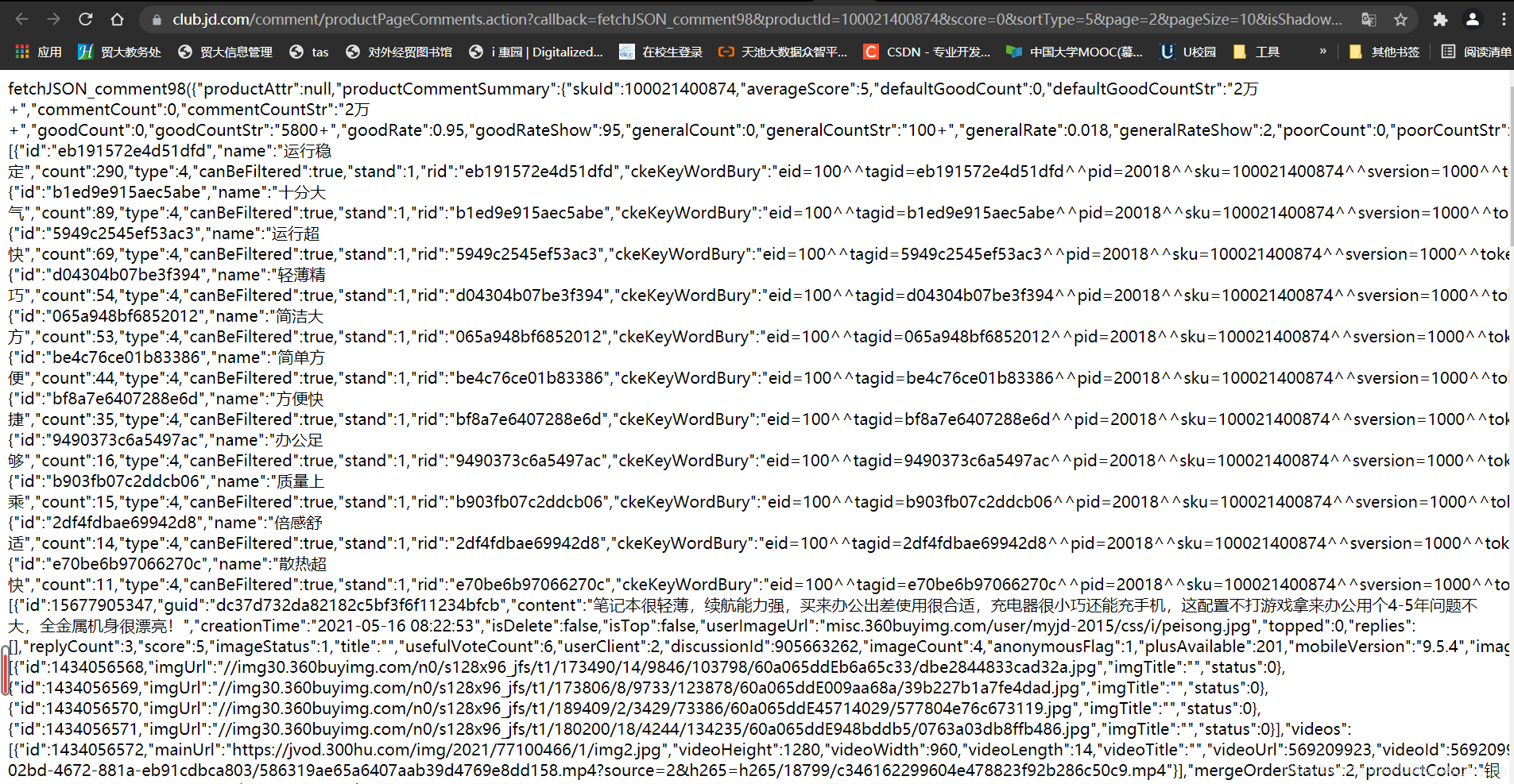View site security lock info
The width and height of the screenshot is (1514, 784).
[157, 19]
